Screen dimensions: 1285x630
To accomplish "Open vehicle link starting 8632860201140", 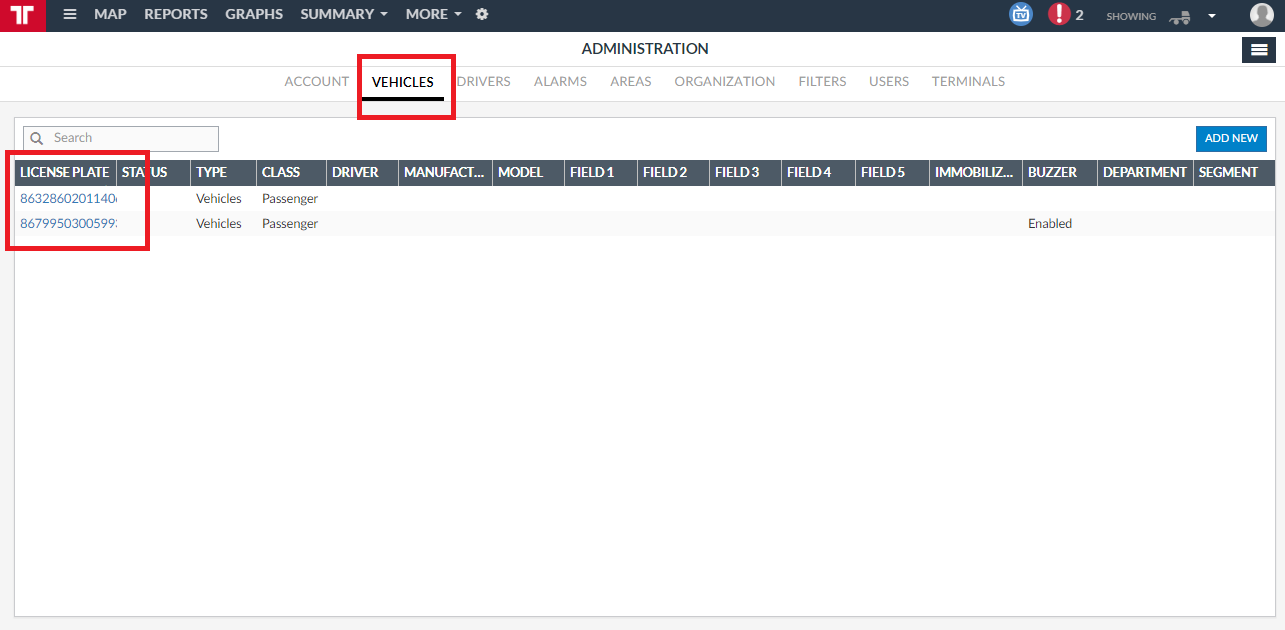I will coord(68,199).
